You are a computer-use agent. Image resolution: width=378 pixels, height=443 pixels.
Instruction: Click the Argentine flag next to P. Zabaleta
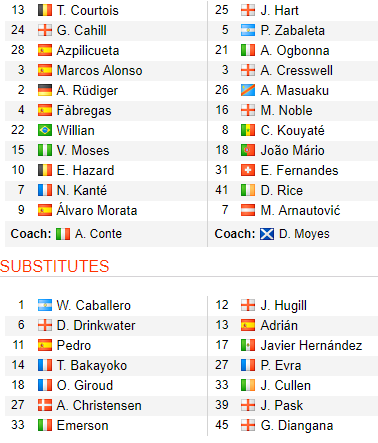tap(248, 30)
